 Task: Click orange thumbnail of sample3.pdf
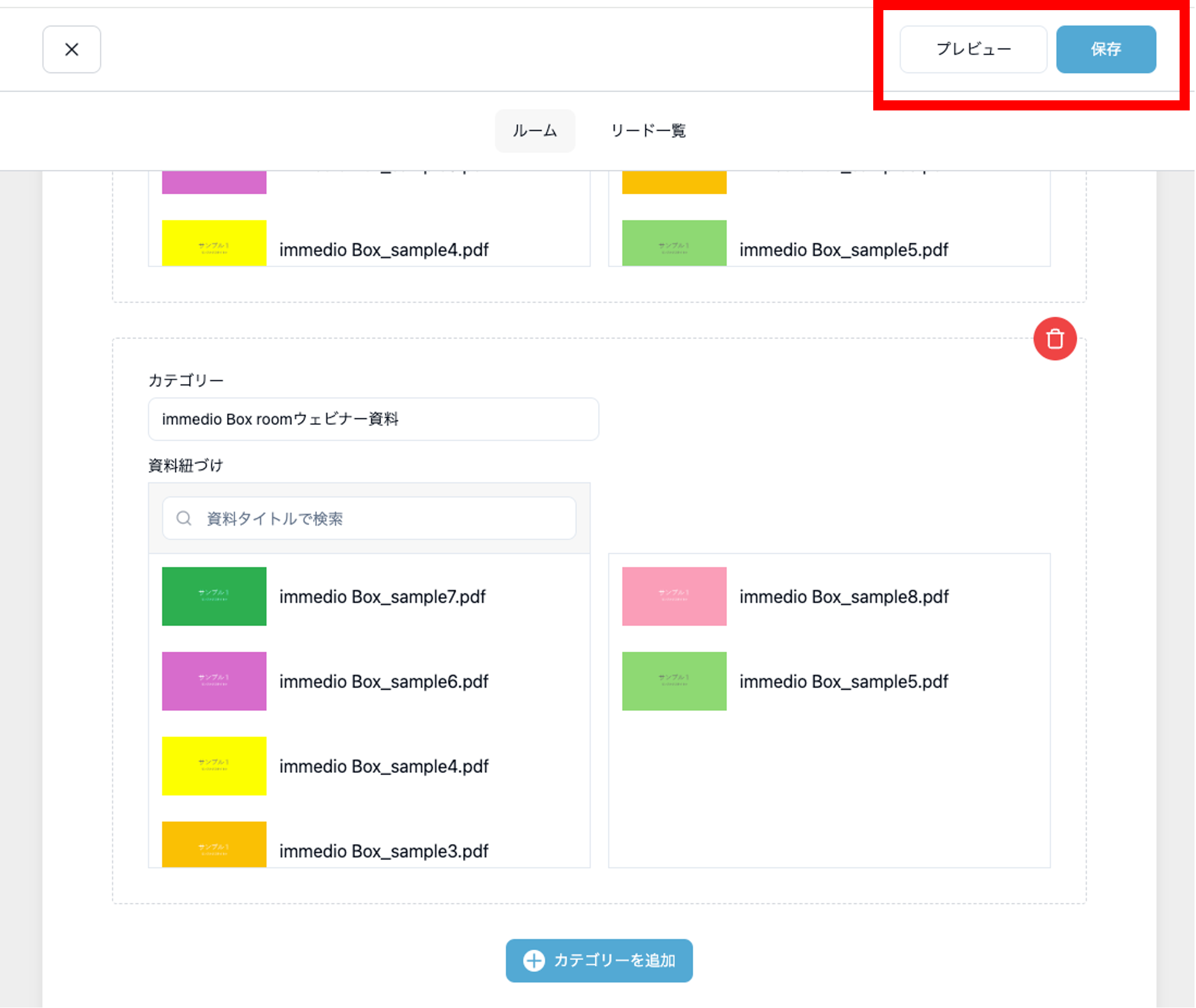(x=214, y=844)
